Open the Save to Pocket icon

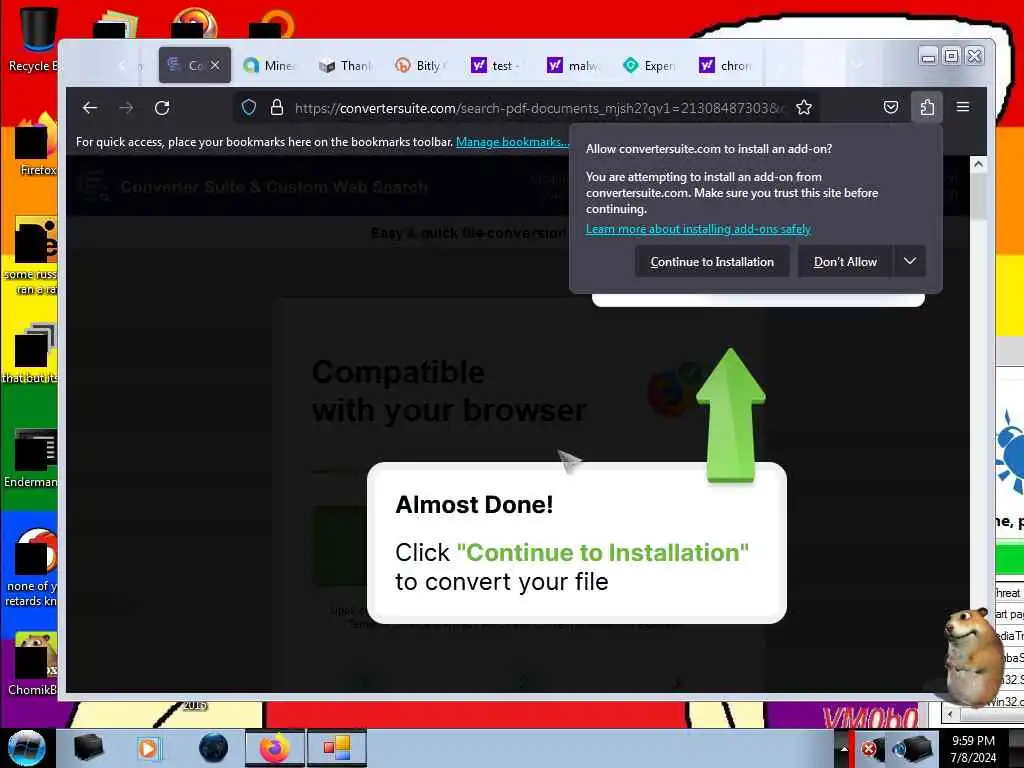(891, 108)
